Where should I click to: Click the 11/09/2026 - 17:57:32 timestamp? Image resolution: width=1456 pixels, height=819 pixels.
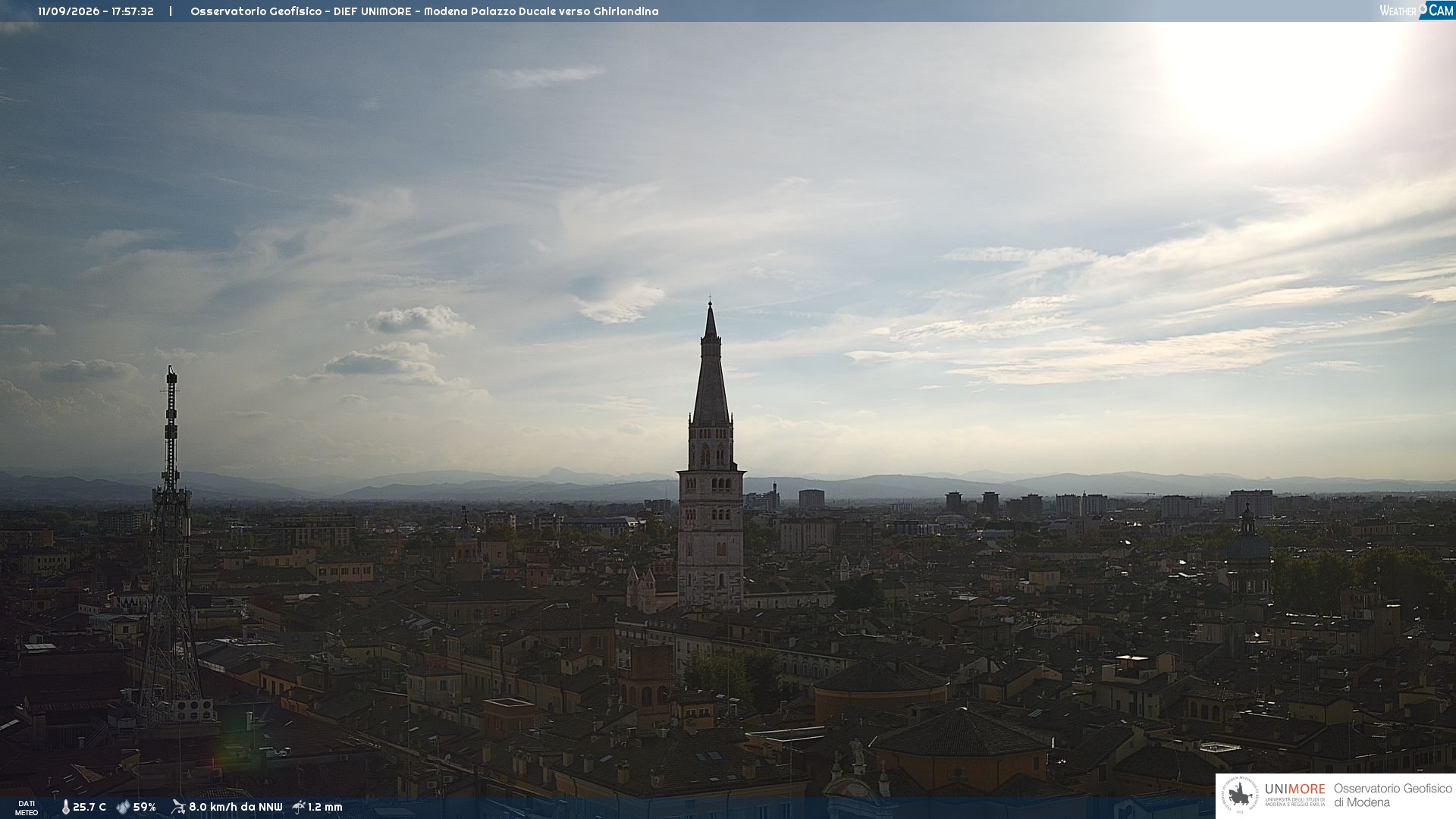[96, 11]
